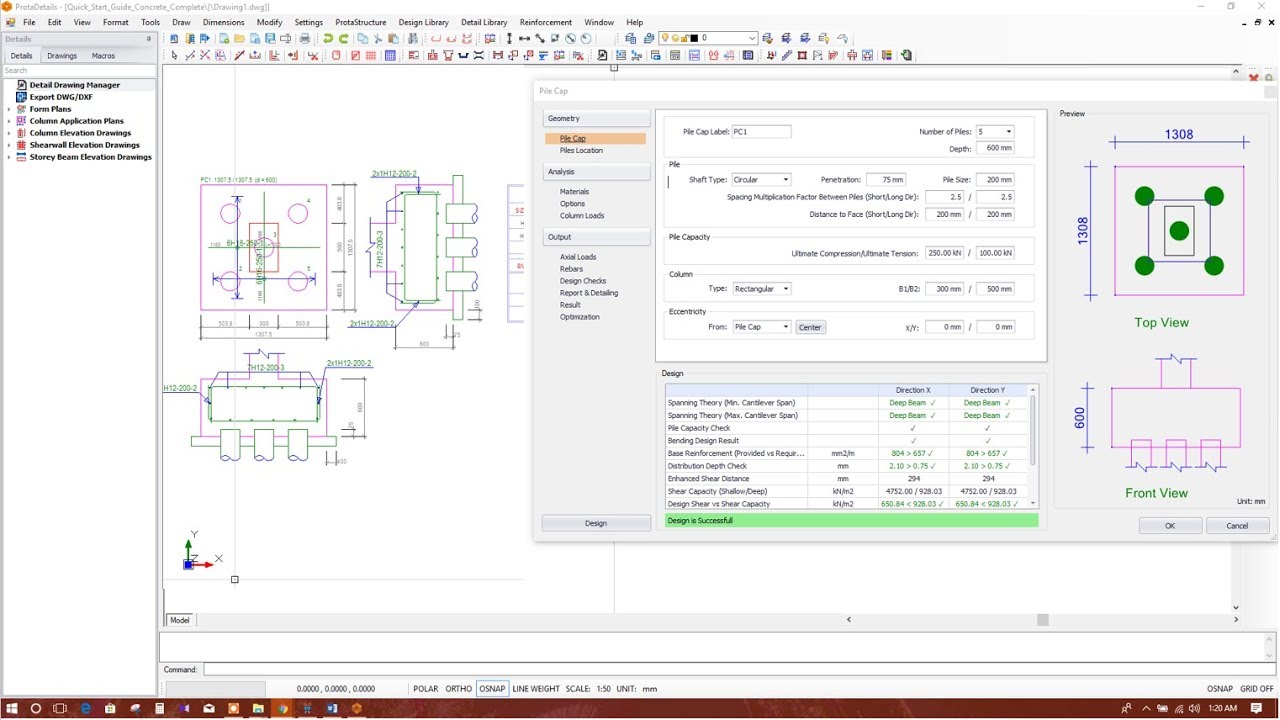
Task: Click the Redo icon next to Undo
Action: click(342, 39)
